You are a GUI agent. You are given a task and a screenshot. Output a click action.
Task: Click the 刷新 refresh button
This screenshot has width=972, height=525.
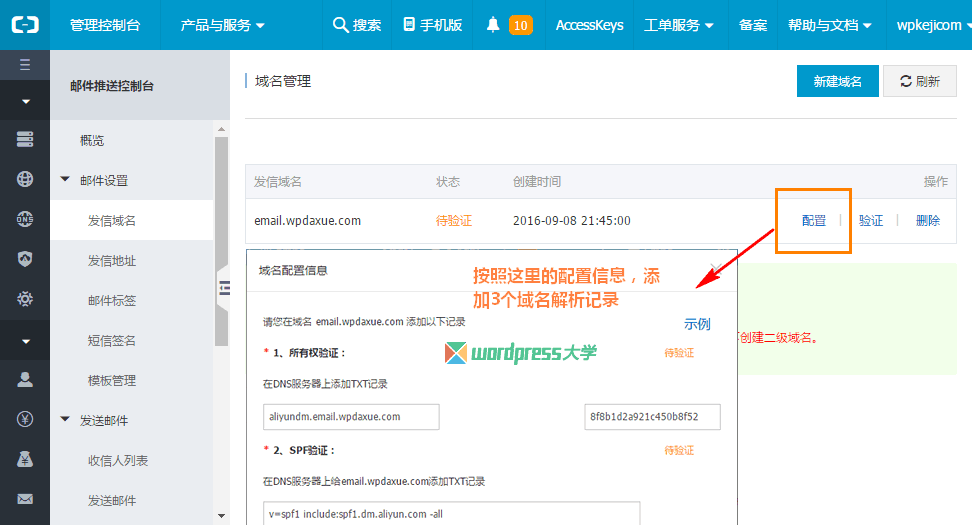click(x=920, y=82)
